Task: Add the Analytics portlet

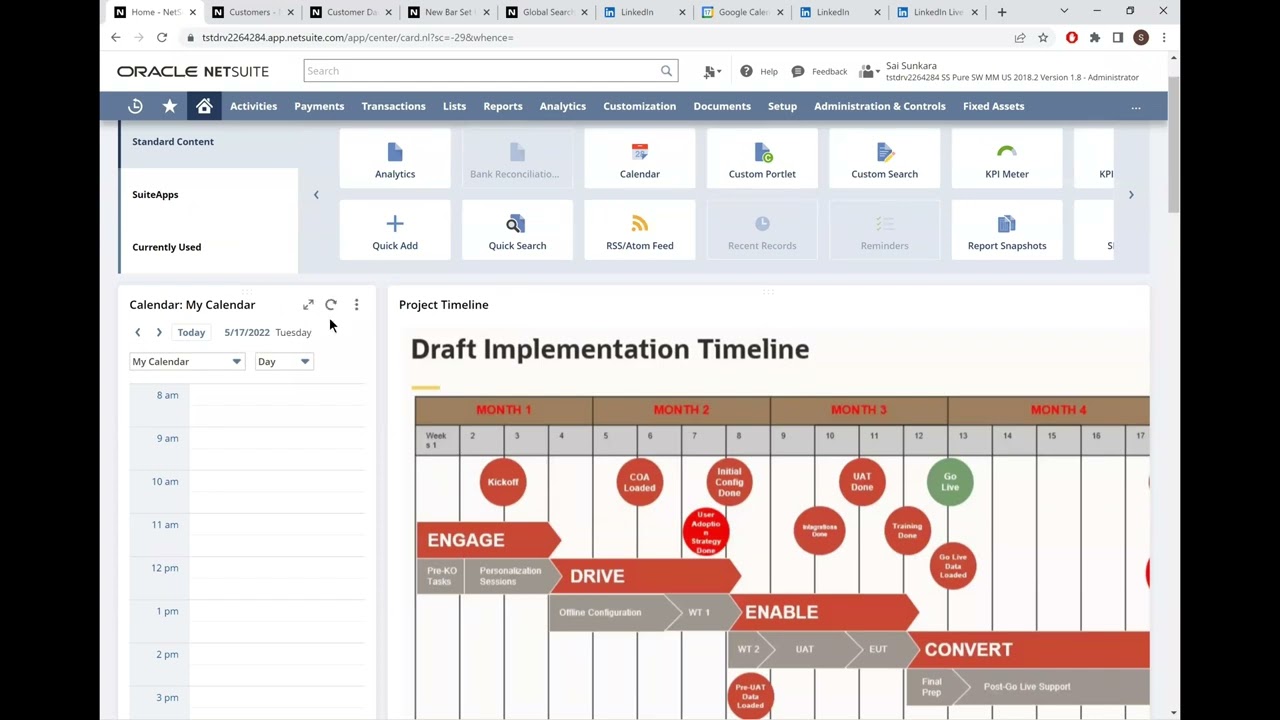Action: click(x=395, y=159)
